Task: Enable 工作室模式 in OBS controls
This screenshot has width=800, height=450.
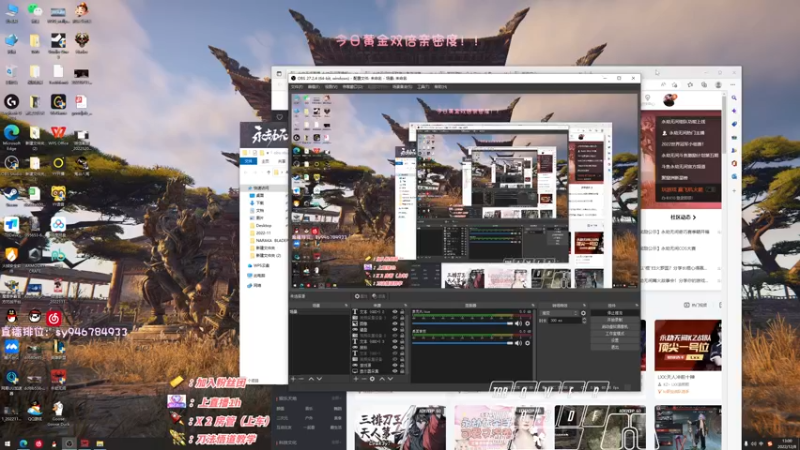Action: pos(615,334)
